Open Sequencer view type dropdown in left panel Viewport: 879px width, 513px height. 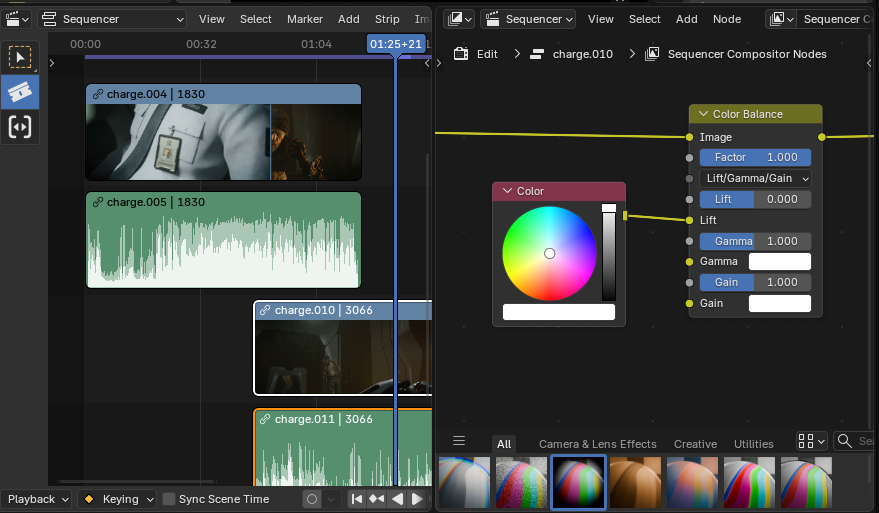click(112, 19)
